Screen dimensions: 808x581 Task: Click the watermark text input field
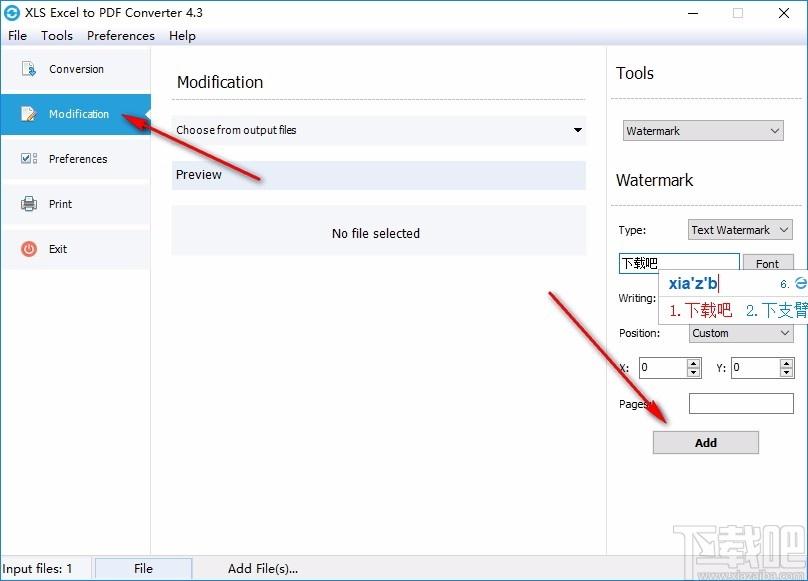(x=679, y=263)
